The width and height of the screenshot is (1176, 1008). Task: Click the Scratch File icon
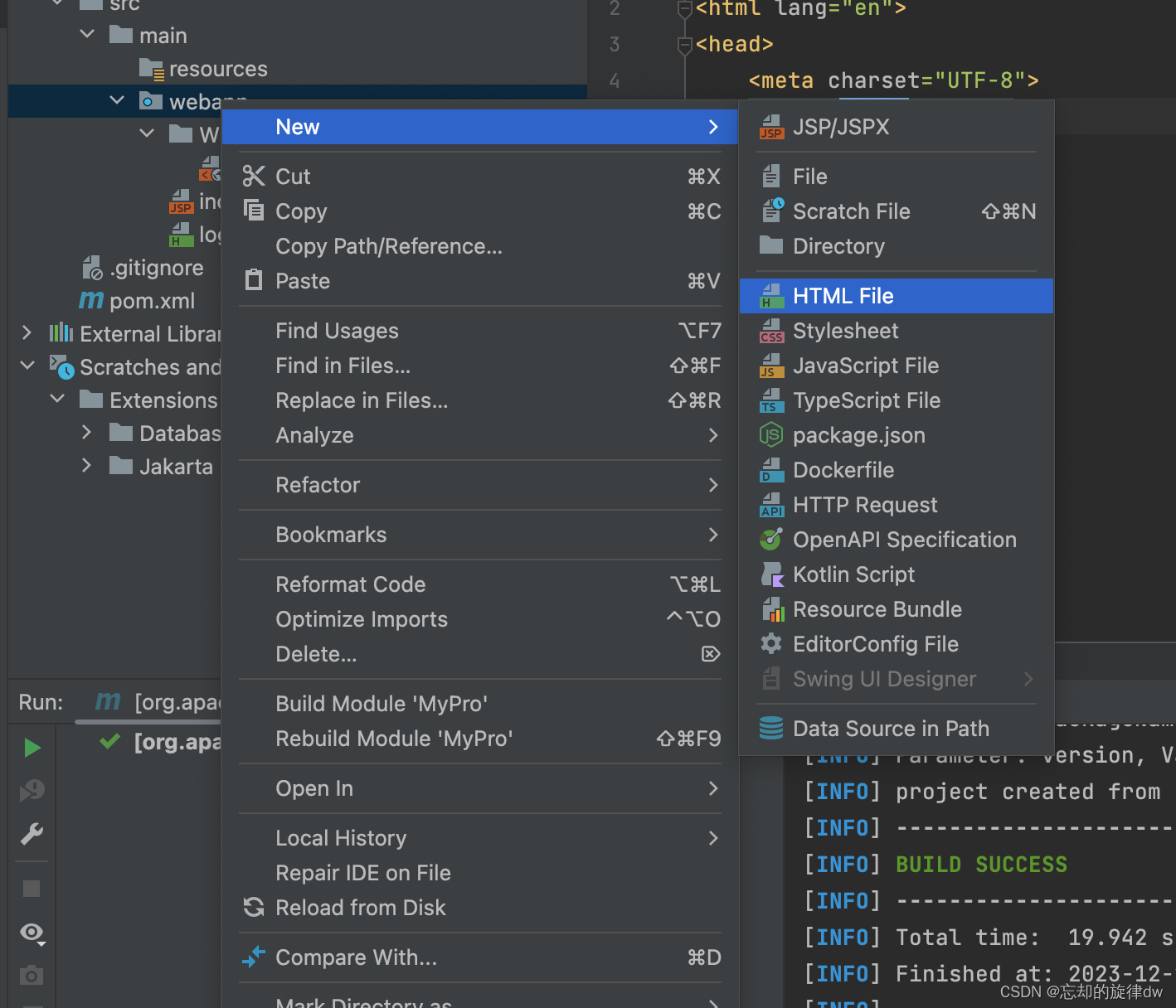click(772, 211)
